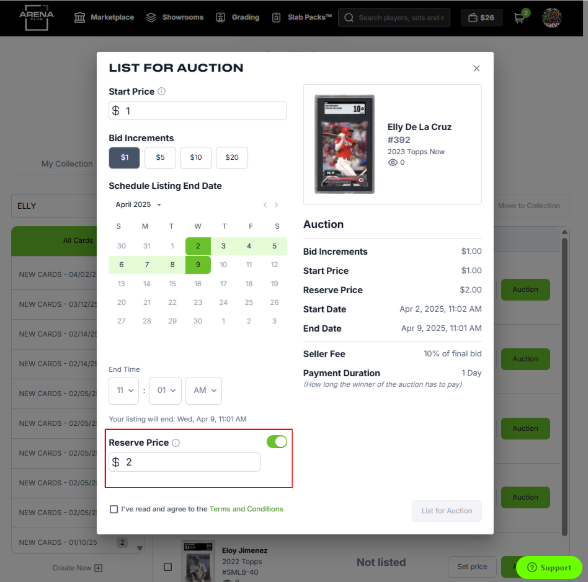Close the List for Auction dialog

coord(476,68)
